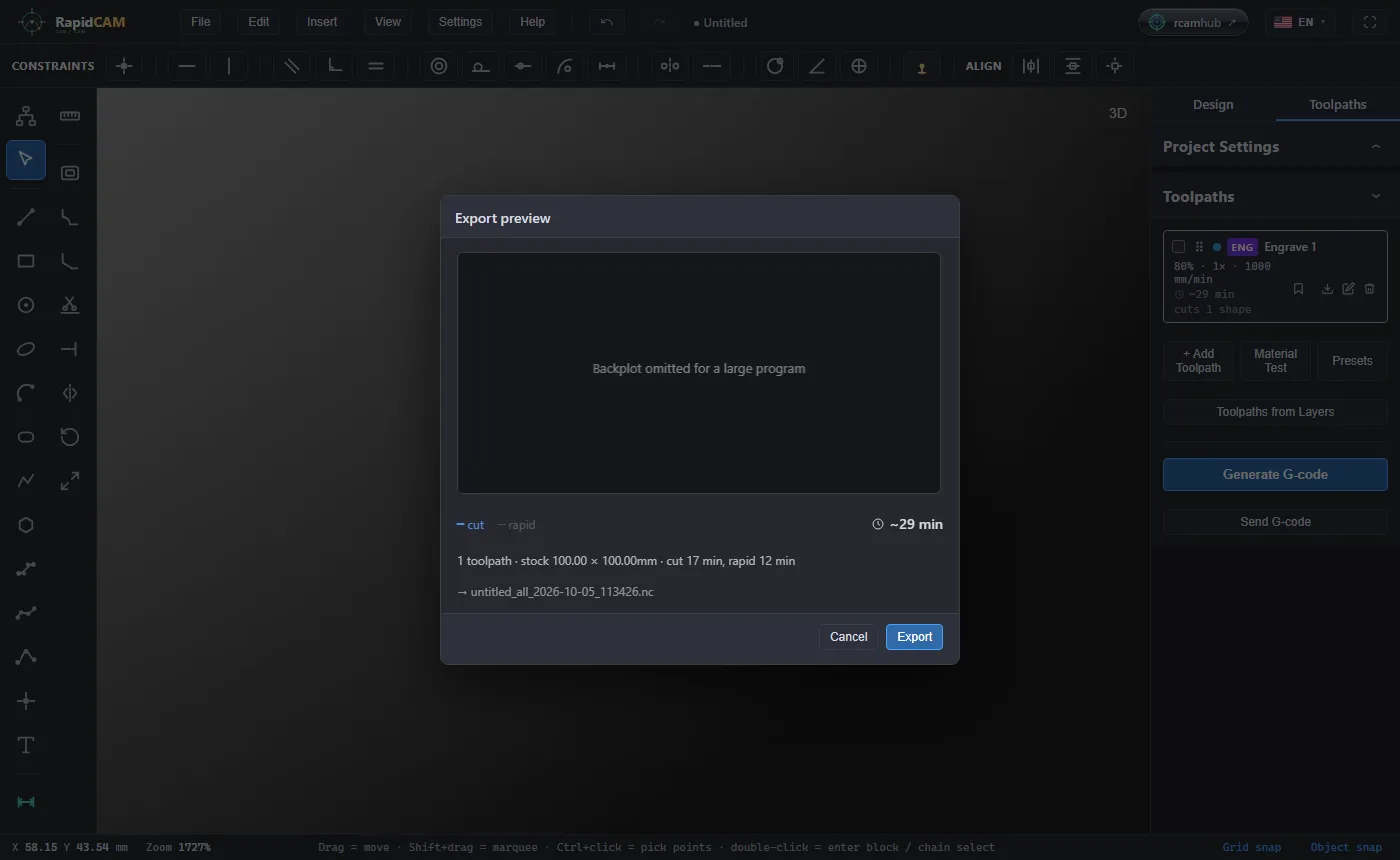Toggle Grid snap in status bar
Screen dimensions: 1400x860
pyautogui.click(x=1252, y=847)
